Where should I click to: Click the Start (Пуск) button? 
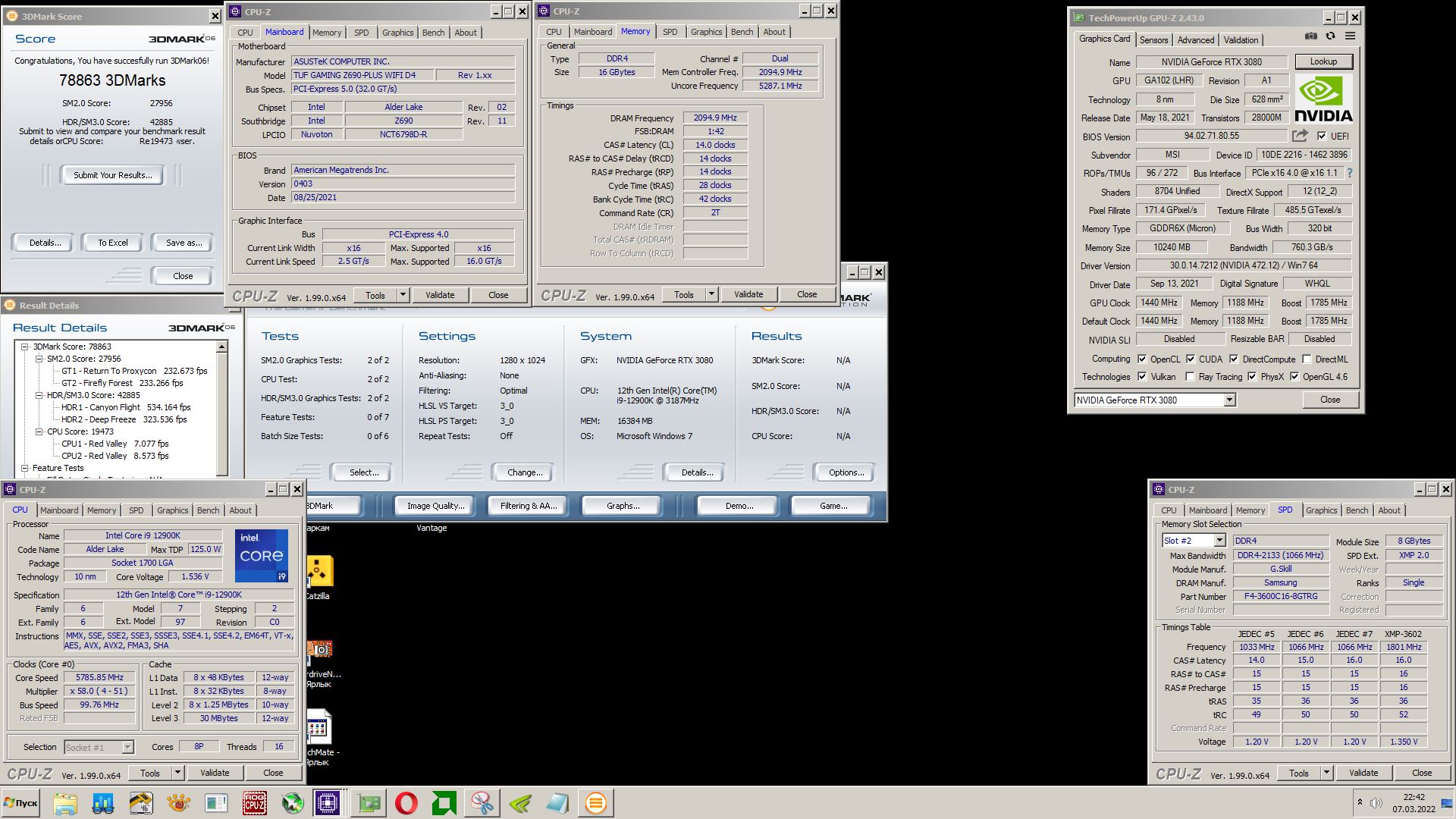tap(20, 803)
